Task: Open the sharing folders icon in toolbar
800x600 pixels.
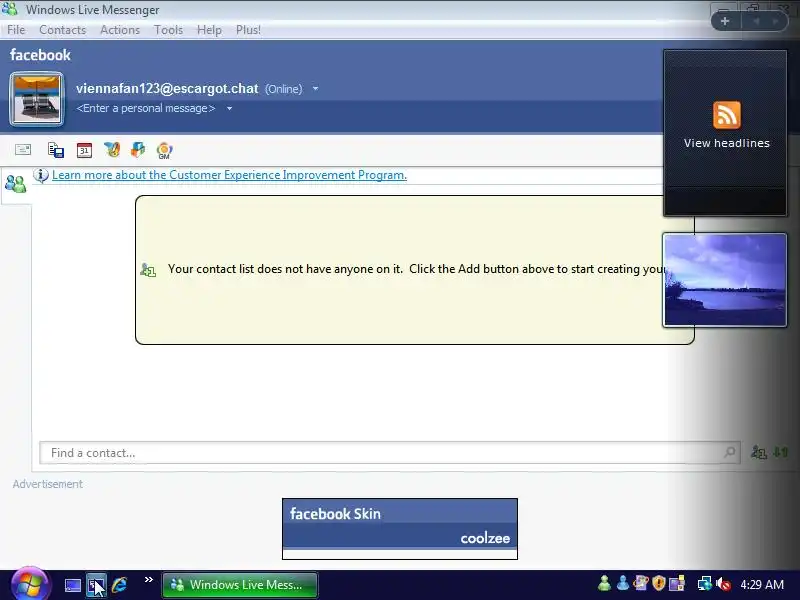Action: point(56,150)
